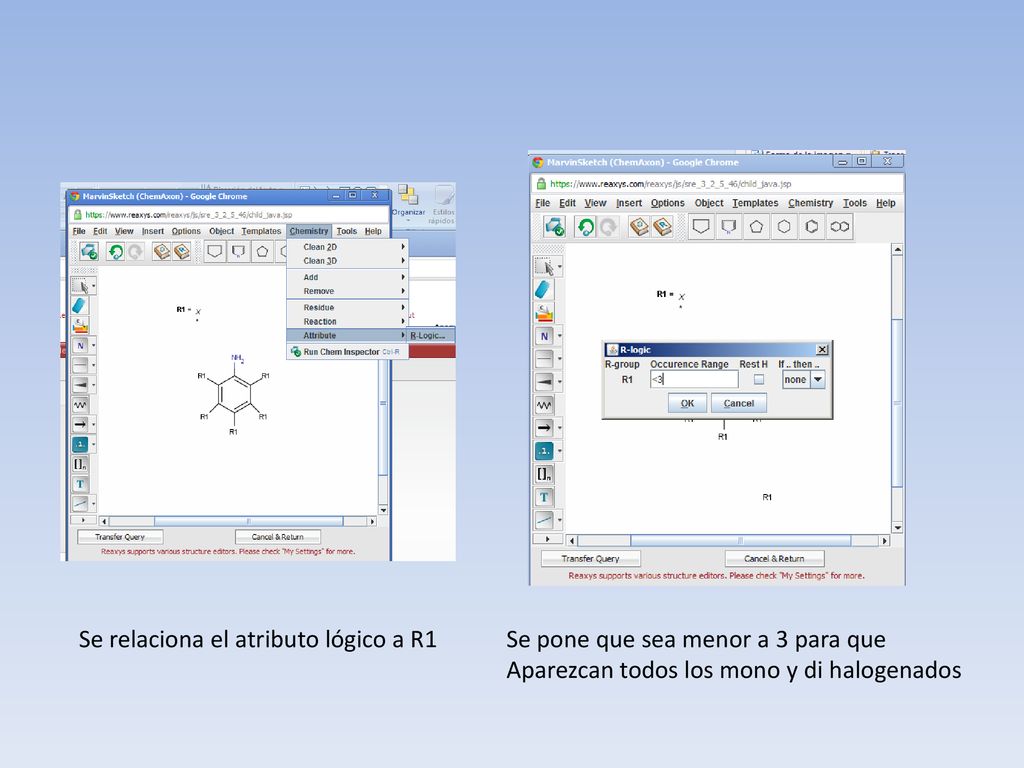This screenshot has width=1024, height=768.
Task: Expand the Nitrogen atom tool arrow, right window
Action: click(560, 336)
